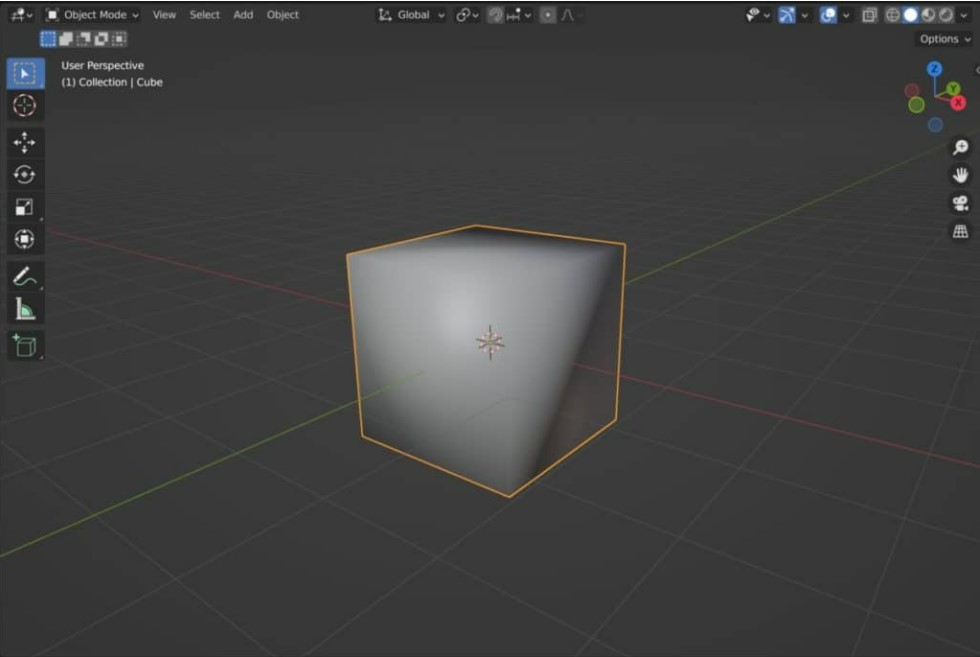Open the Options dropdown

pyautogui.click(x=944, y=39)
